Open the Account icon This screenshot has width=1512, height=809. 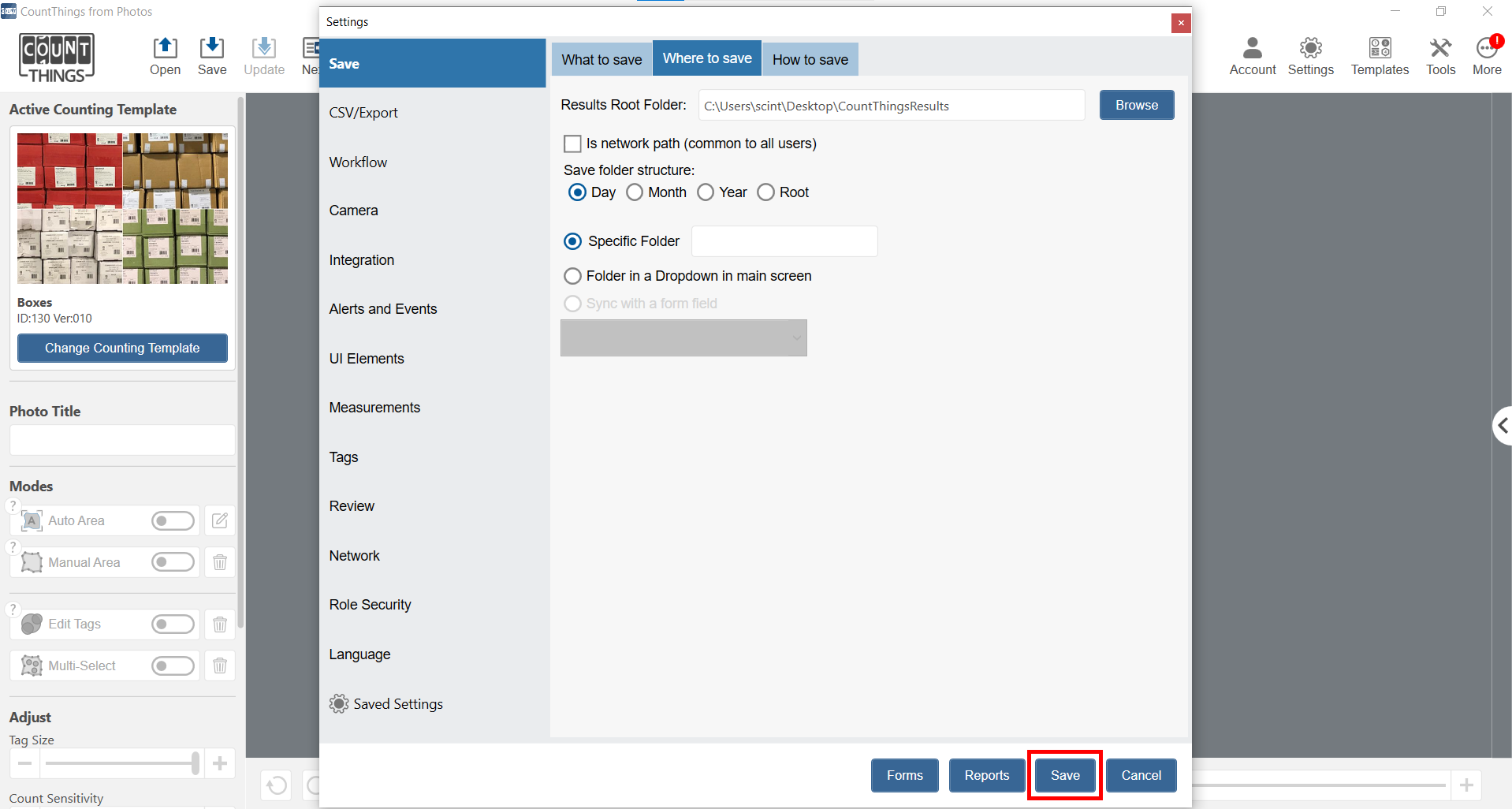(x=1252, y=56)
